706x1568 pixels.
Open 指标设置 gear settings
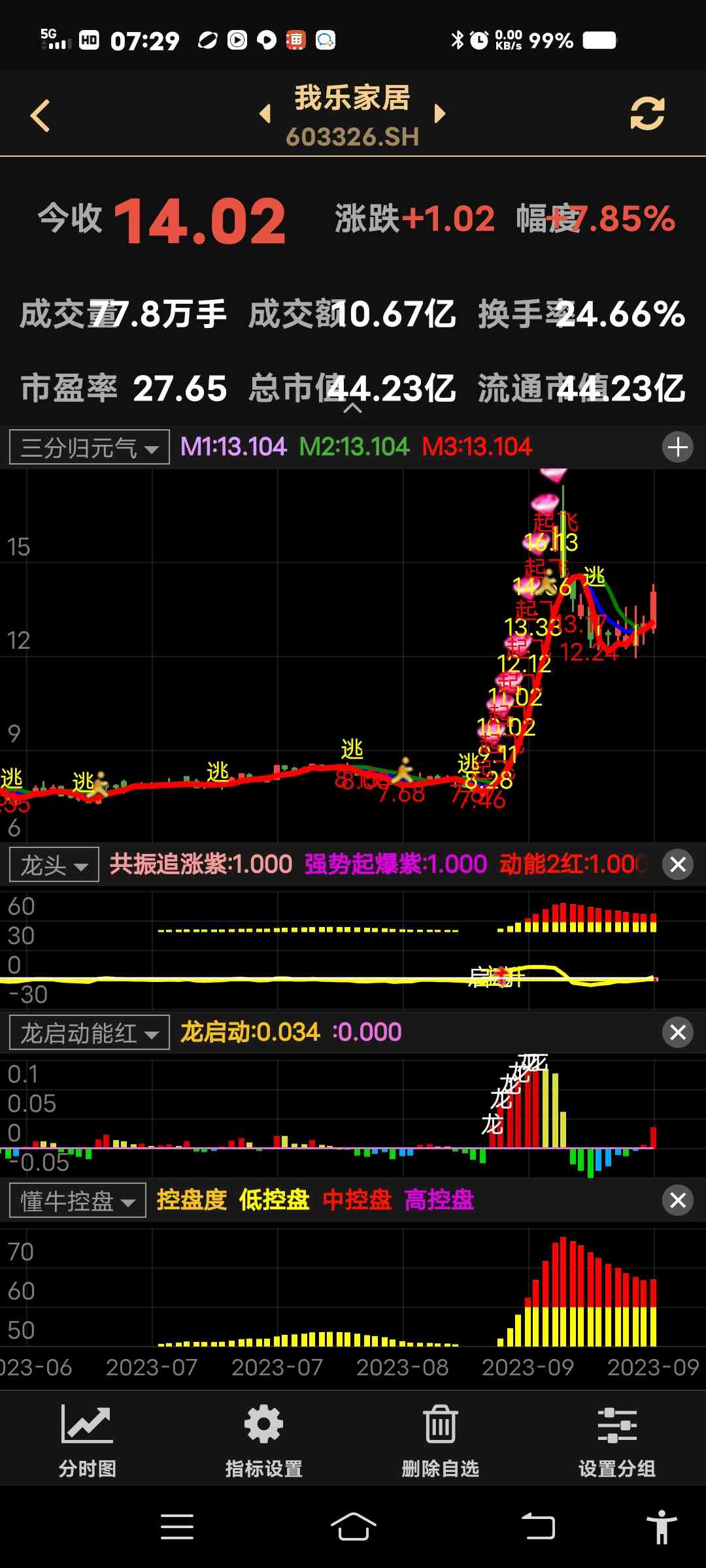(x=264, y=1441)
